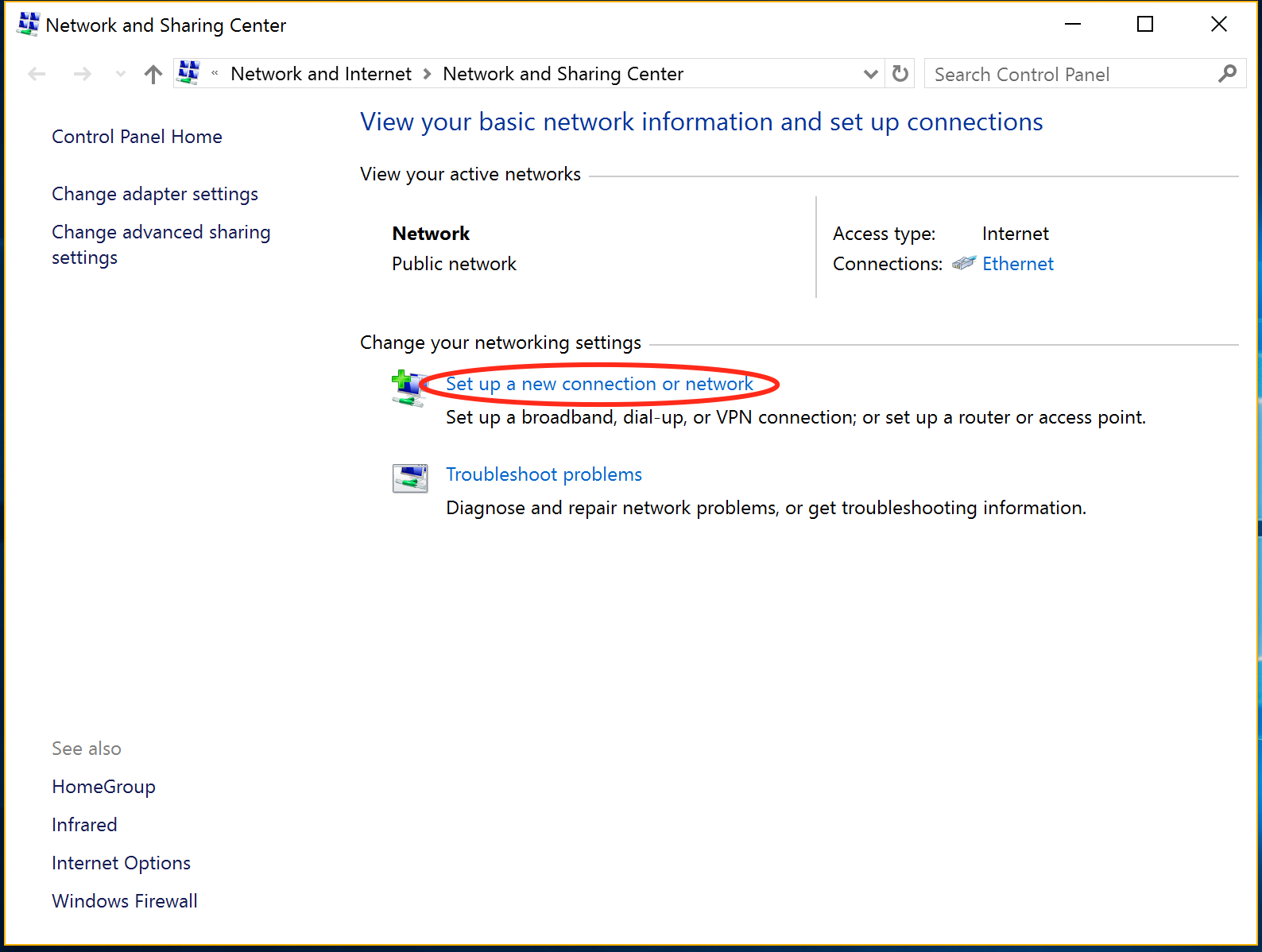Click the broadband, dial-up, or VPN description
1262x952 pixels.
pos(796,417)
